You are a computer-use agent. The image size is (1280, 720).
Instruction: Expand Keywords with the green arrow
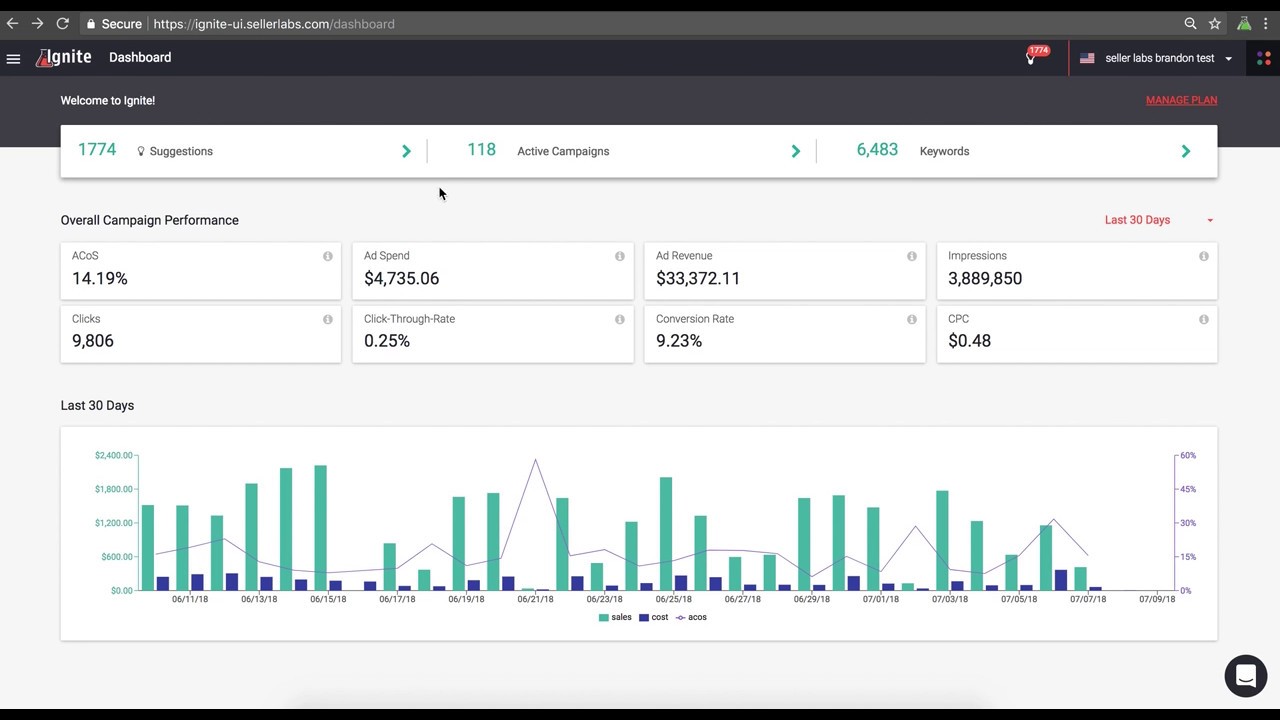click(1186, 151)
